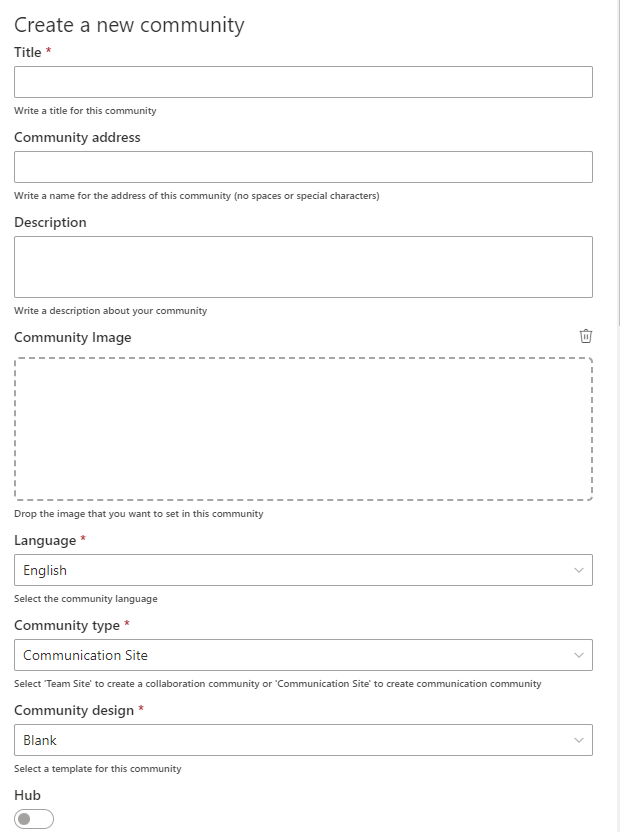Delete the community image with trash icon
The width and height of the screenshot is (620, 832).
585,336
